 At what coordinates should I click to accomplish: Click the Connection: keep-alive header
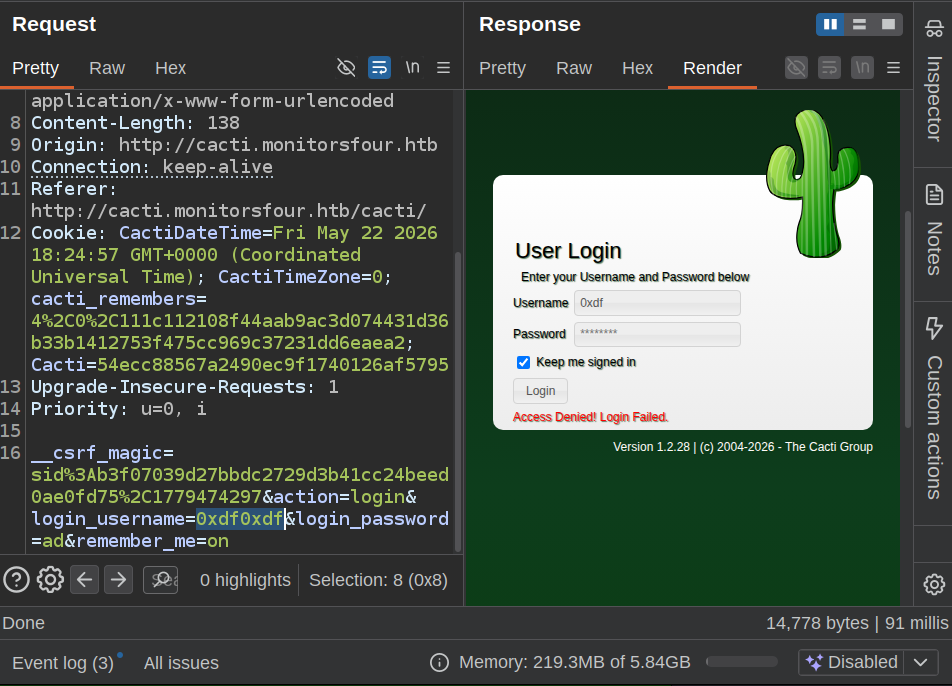(152, 167)
